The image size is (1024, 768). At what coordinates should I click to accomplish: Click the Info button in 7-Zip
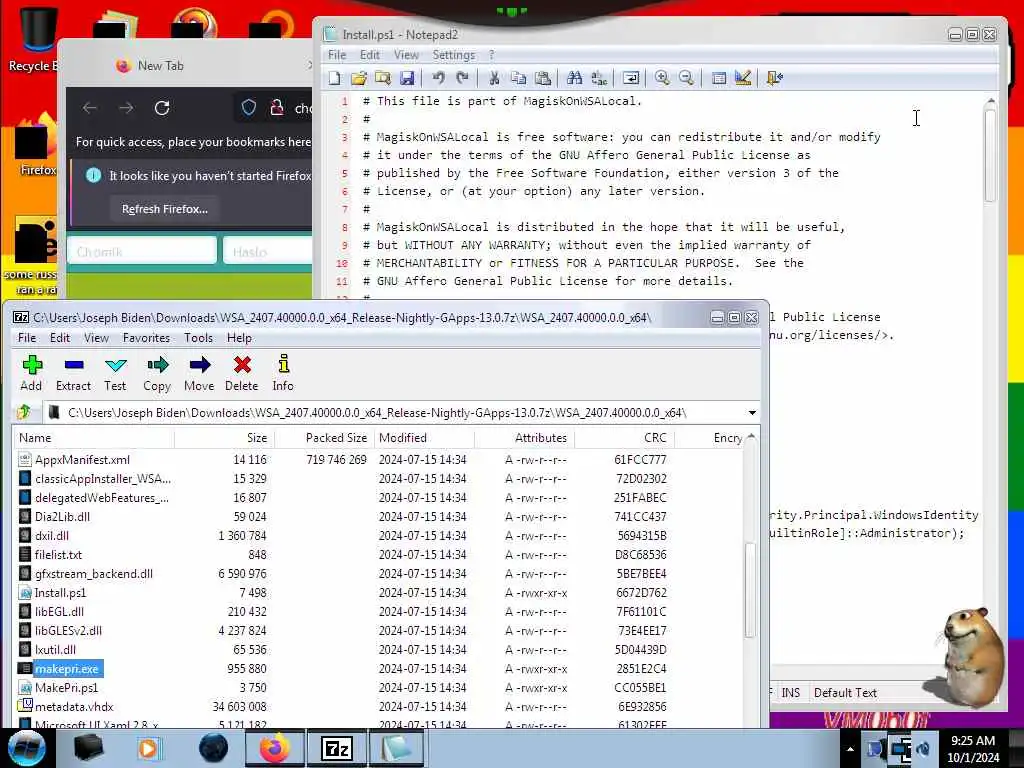[283, 374]
